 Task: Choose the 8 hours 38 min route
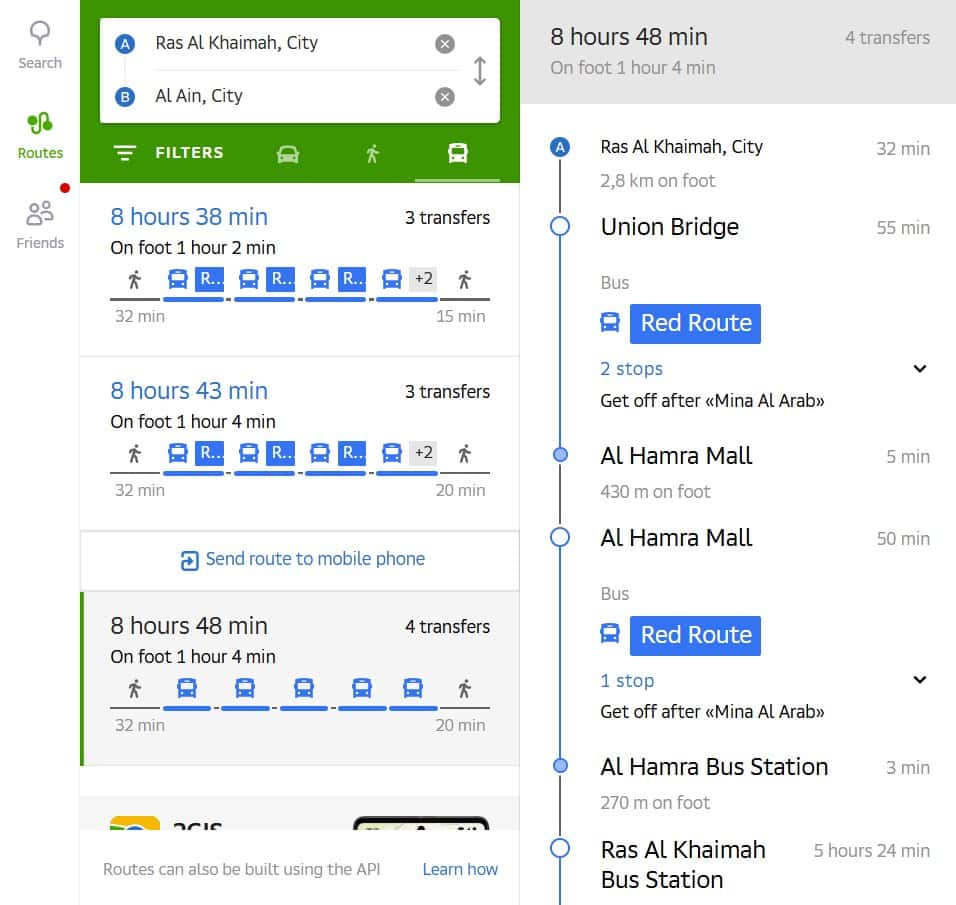[300, 270]
